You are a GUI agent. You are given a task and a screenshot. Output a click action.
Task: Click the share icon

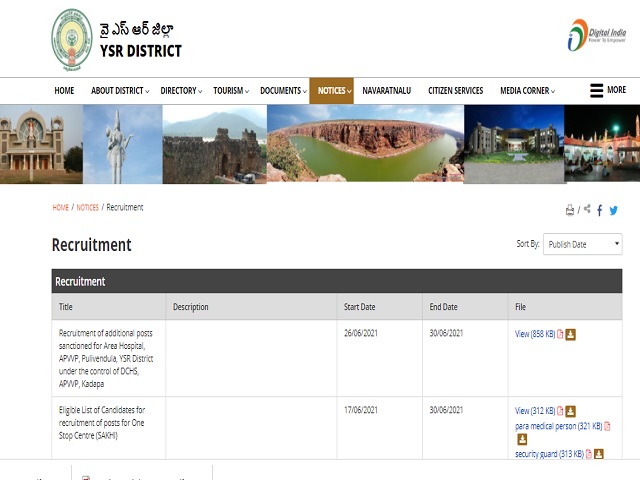tap(587, 210)
